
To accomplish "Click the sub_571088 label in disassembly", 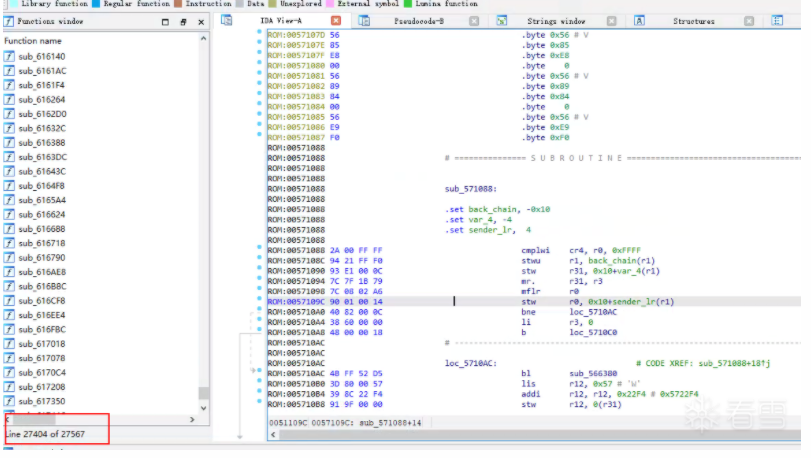I will point(471,189).
